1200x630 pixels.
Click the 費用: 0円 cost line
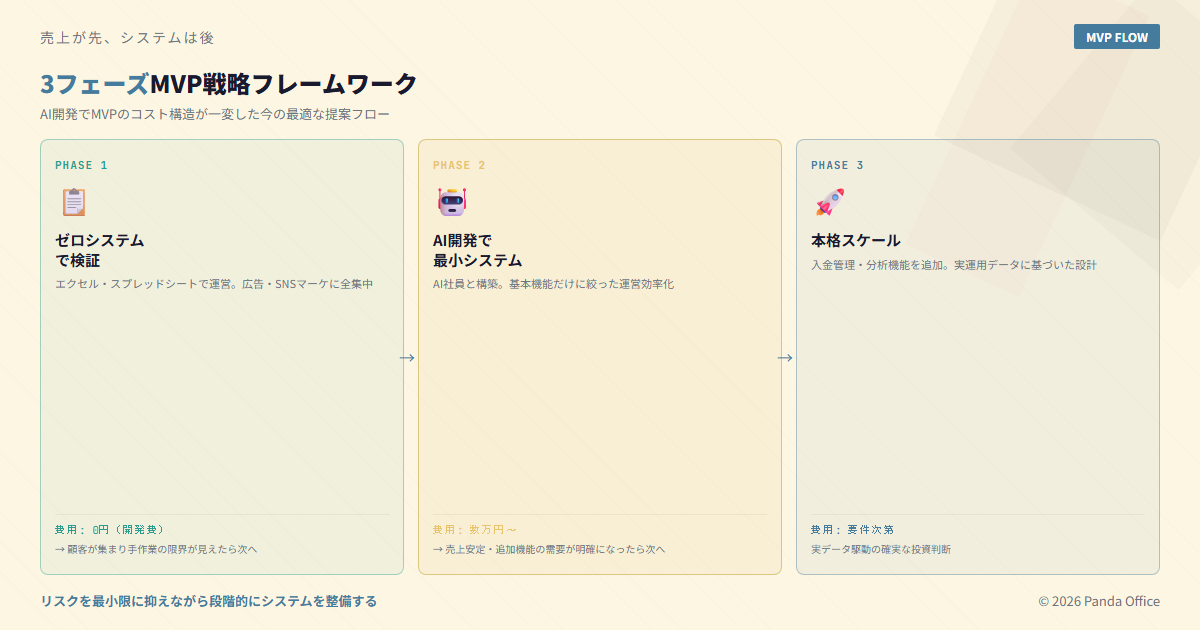[110, 529]
